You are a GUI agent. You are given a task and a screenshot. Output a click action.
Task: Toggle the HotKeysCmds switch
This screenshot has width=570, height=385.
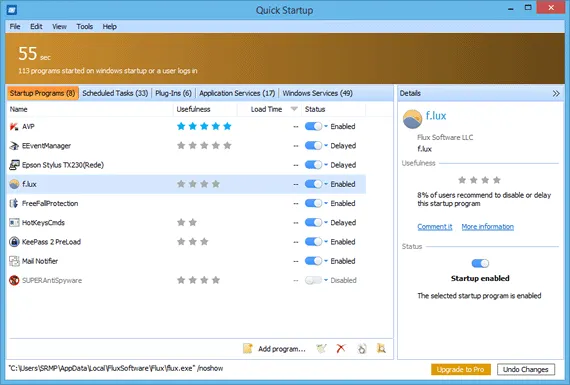pyautogui.click(x=313, y=222)
